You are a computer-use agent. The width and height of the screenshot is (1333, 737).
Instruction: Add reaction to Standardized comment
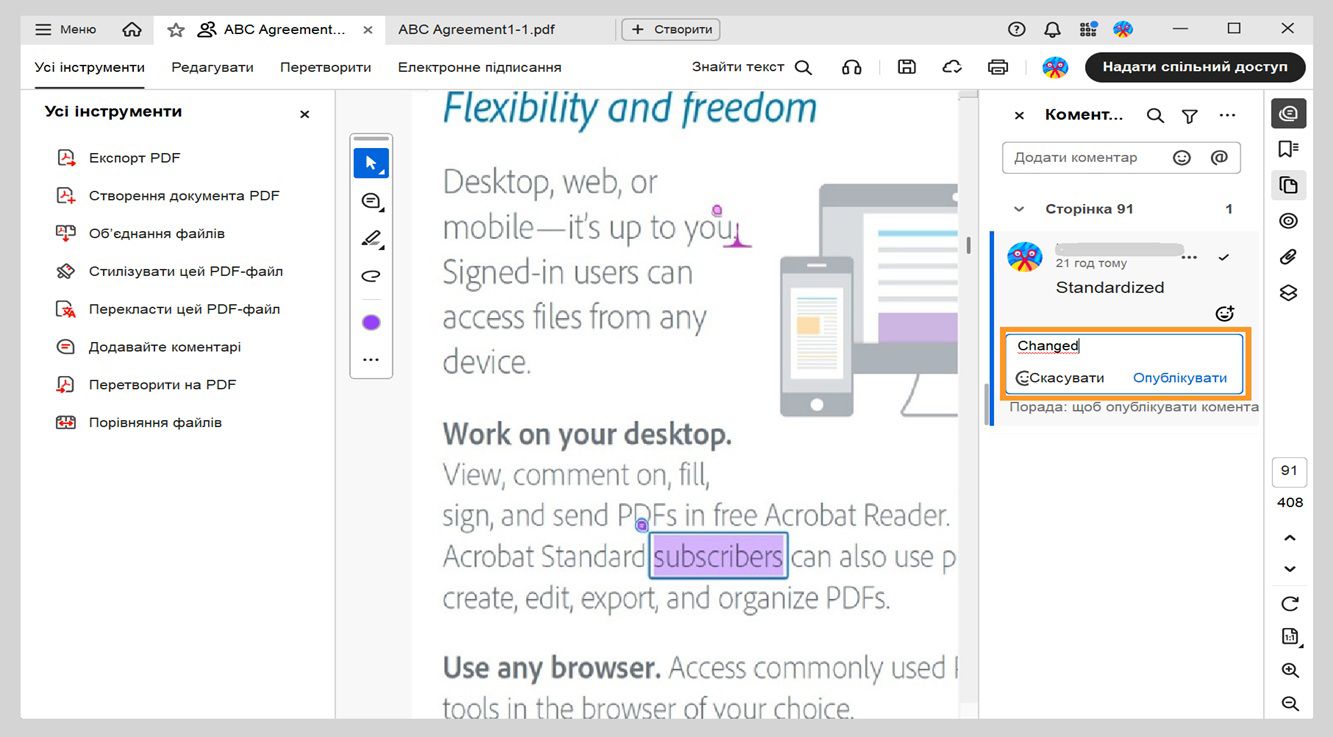coord(1224,314)
